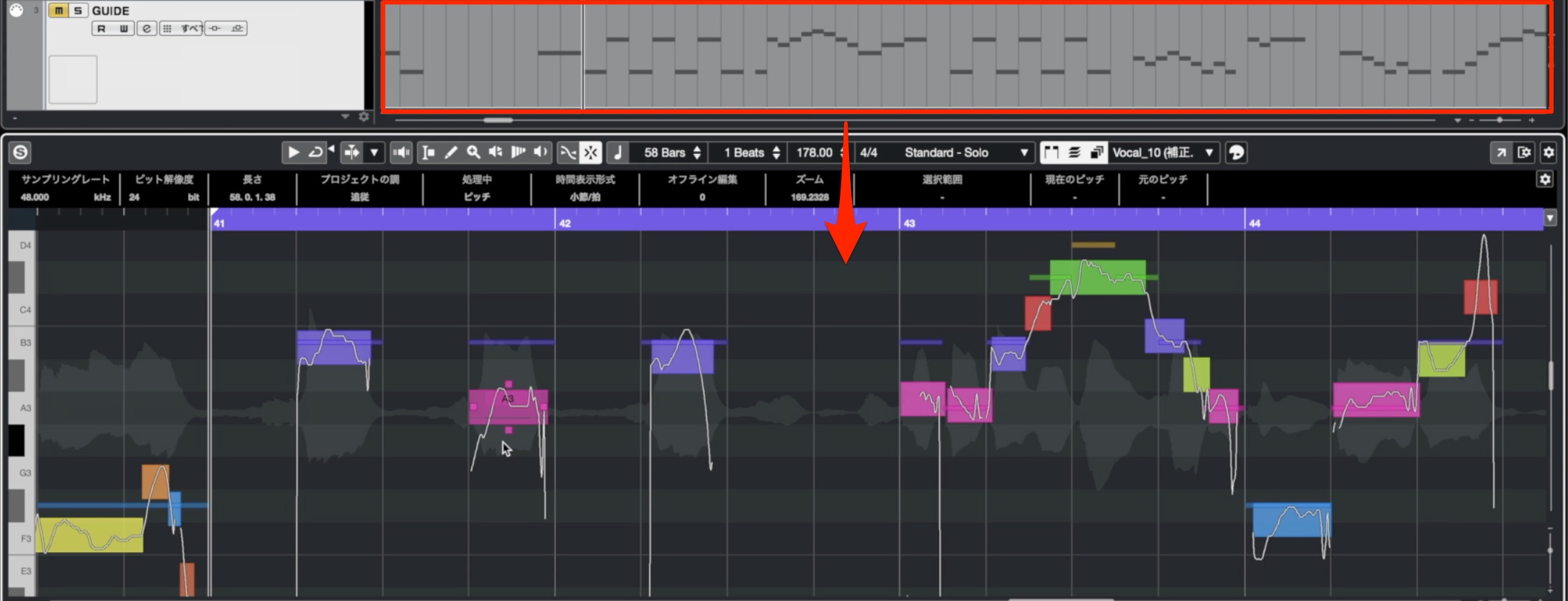The height and width of the screenshot is (601, 1568).
Task: Click the サンプリングレート 48.000 value
Action: pos(35,196)
